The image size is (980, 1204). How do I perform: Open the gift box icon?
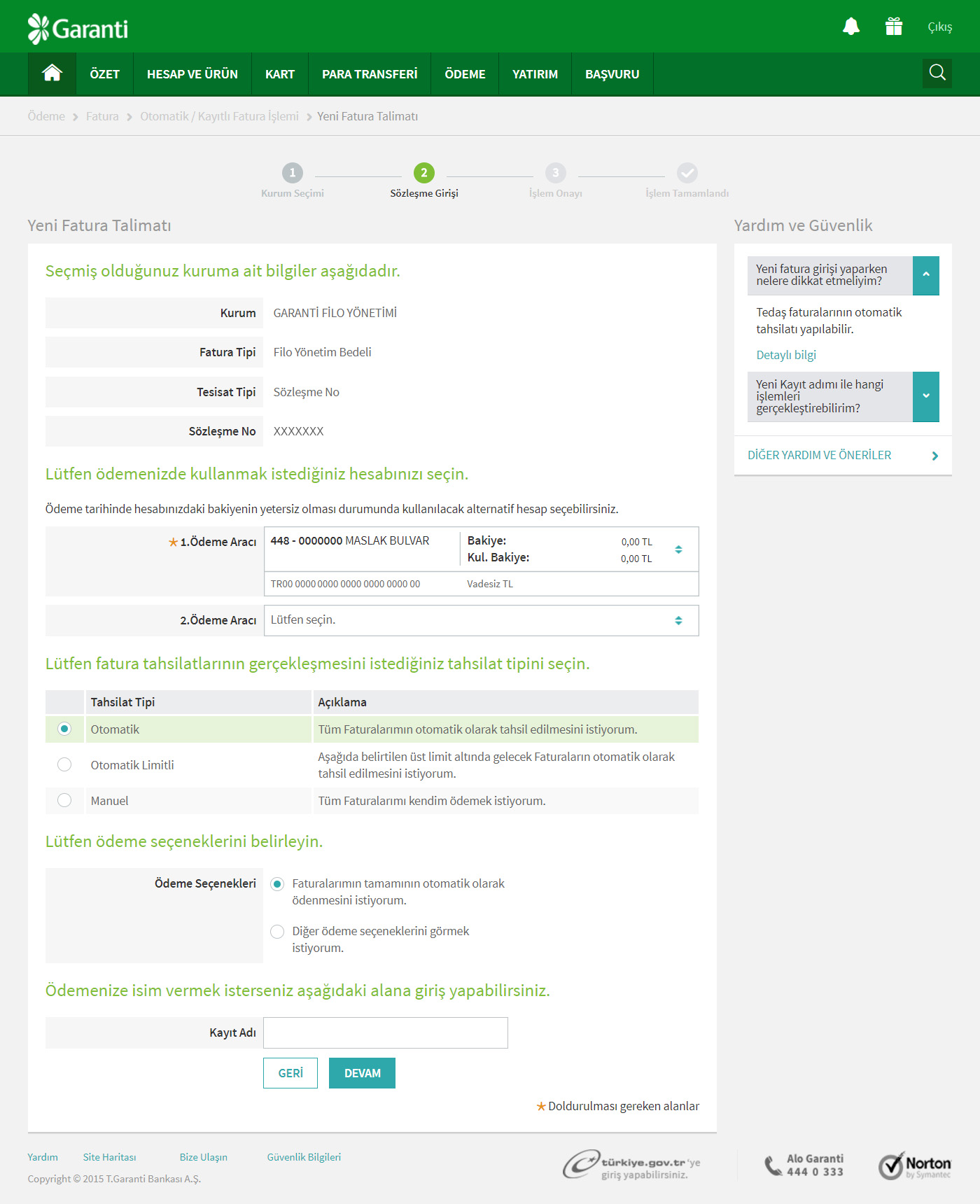pyautogui.click(x=893, y=27)
